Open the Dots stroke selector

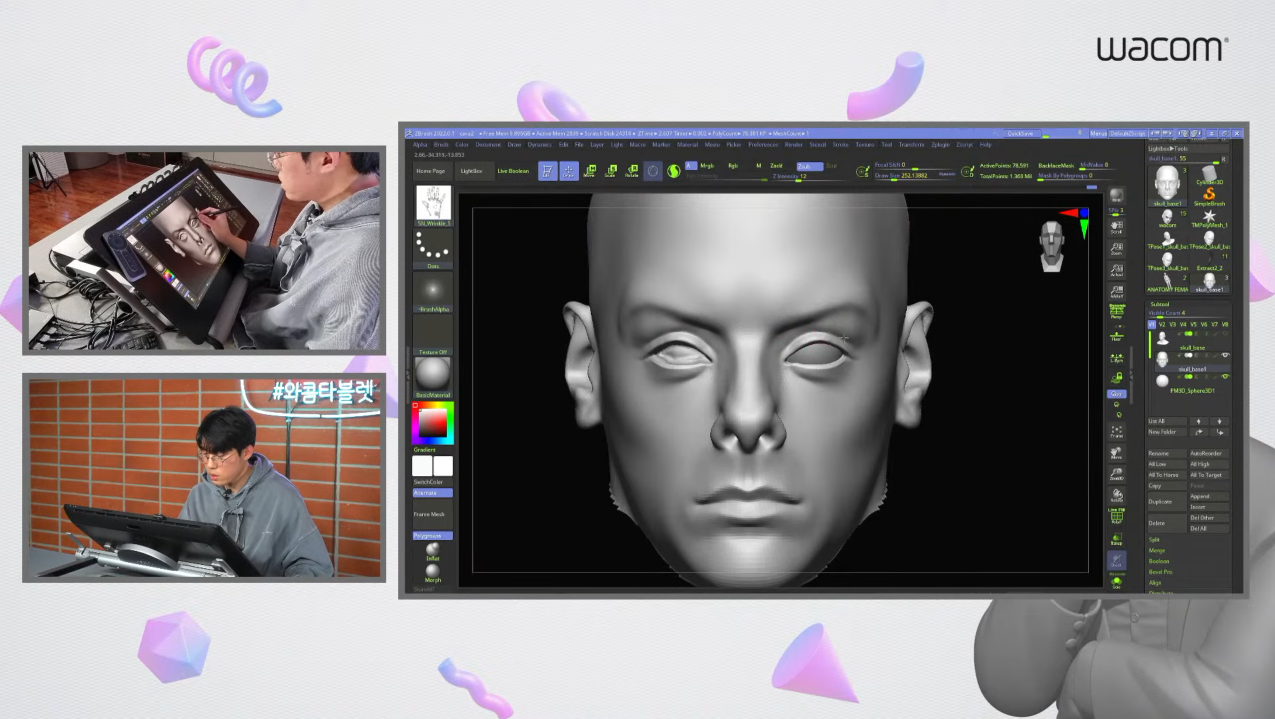pos(433,250)
